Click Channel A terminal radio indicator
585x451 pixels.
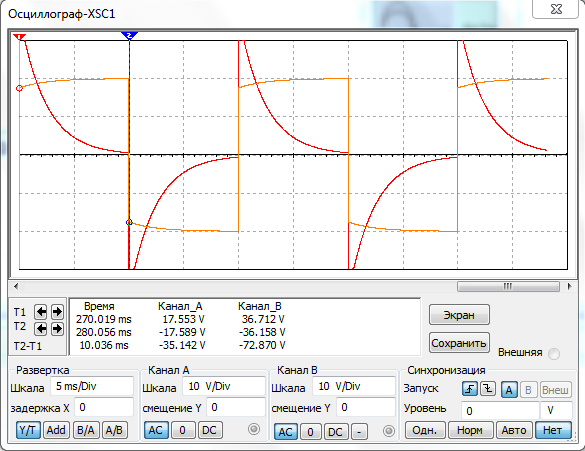coord(254,429)
